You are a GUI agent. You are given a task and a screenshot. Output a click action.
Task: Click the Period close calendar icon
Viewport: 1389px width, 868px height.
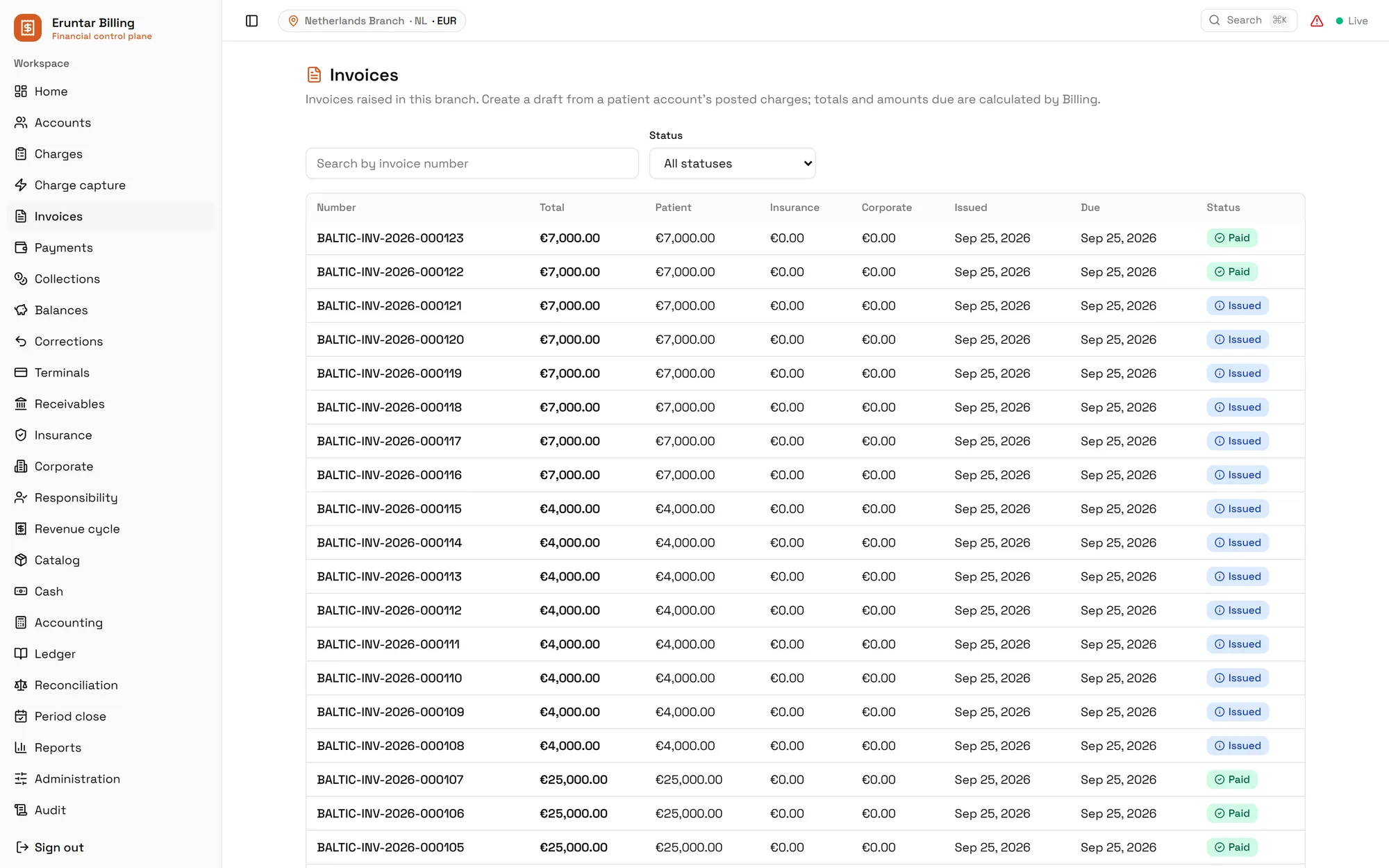coord(21,717)
